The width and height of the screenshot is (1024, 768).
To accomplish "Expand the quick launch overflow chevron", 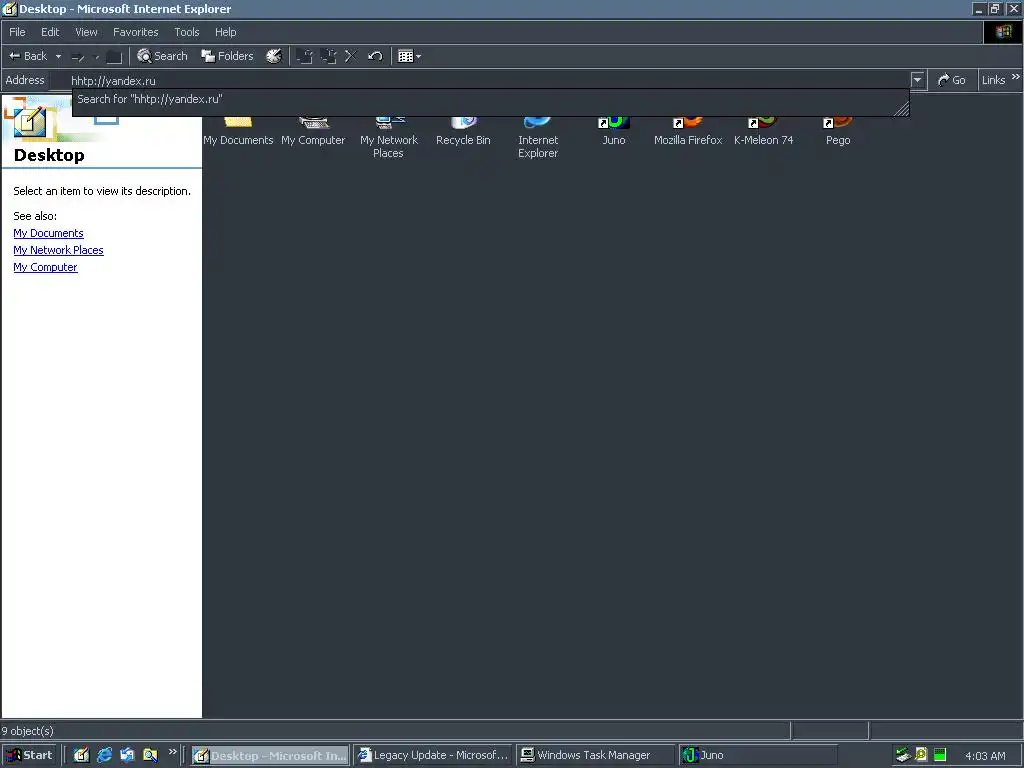I will point(172,752).
